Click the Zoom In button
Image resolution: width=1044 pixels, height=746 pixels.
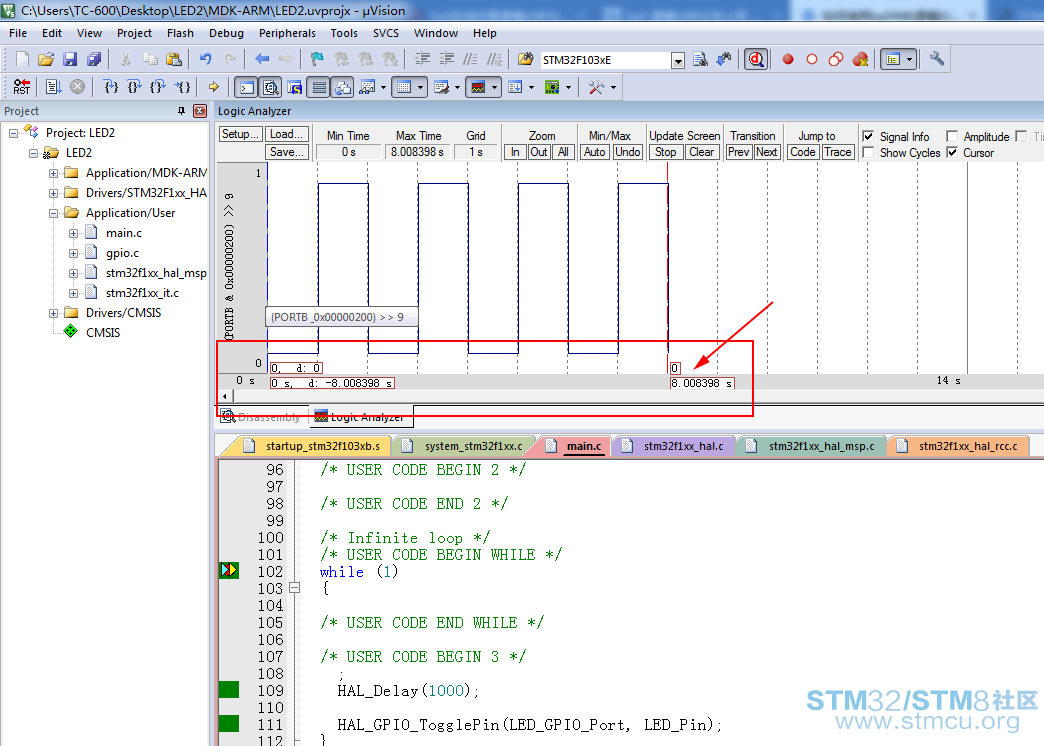(515, 152)
